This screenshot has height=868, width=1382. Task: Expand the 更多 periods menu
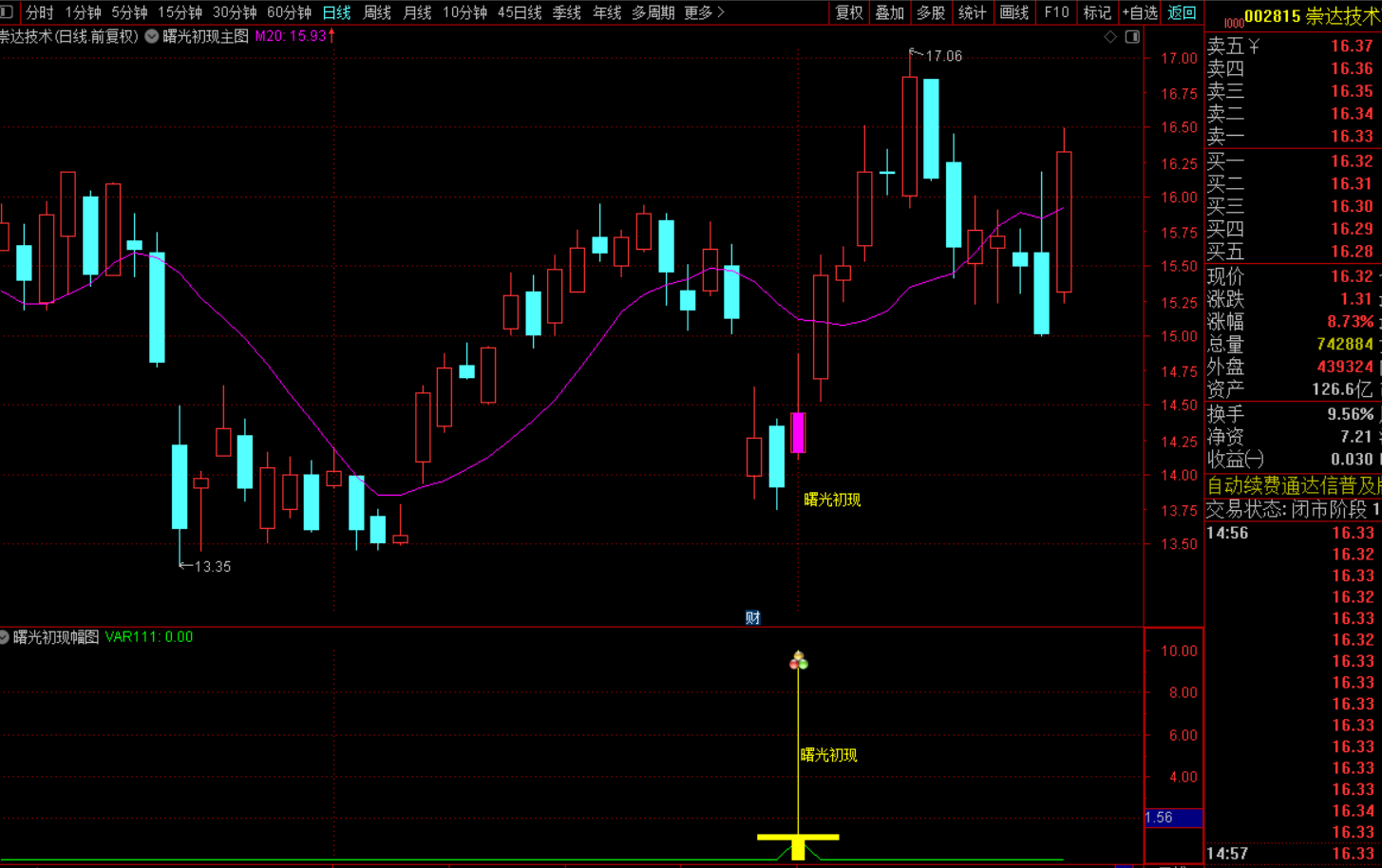point(704,12)
